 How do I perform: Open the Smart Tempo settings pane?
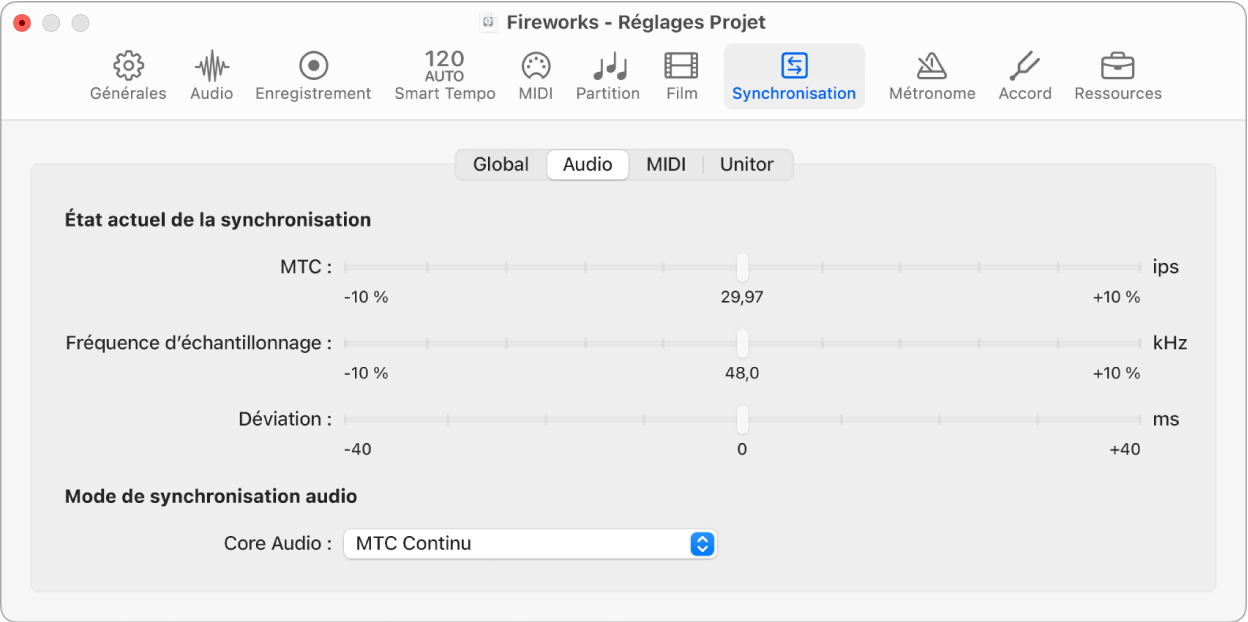(444, 67)
